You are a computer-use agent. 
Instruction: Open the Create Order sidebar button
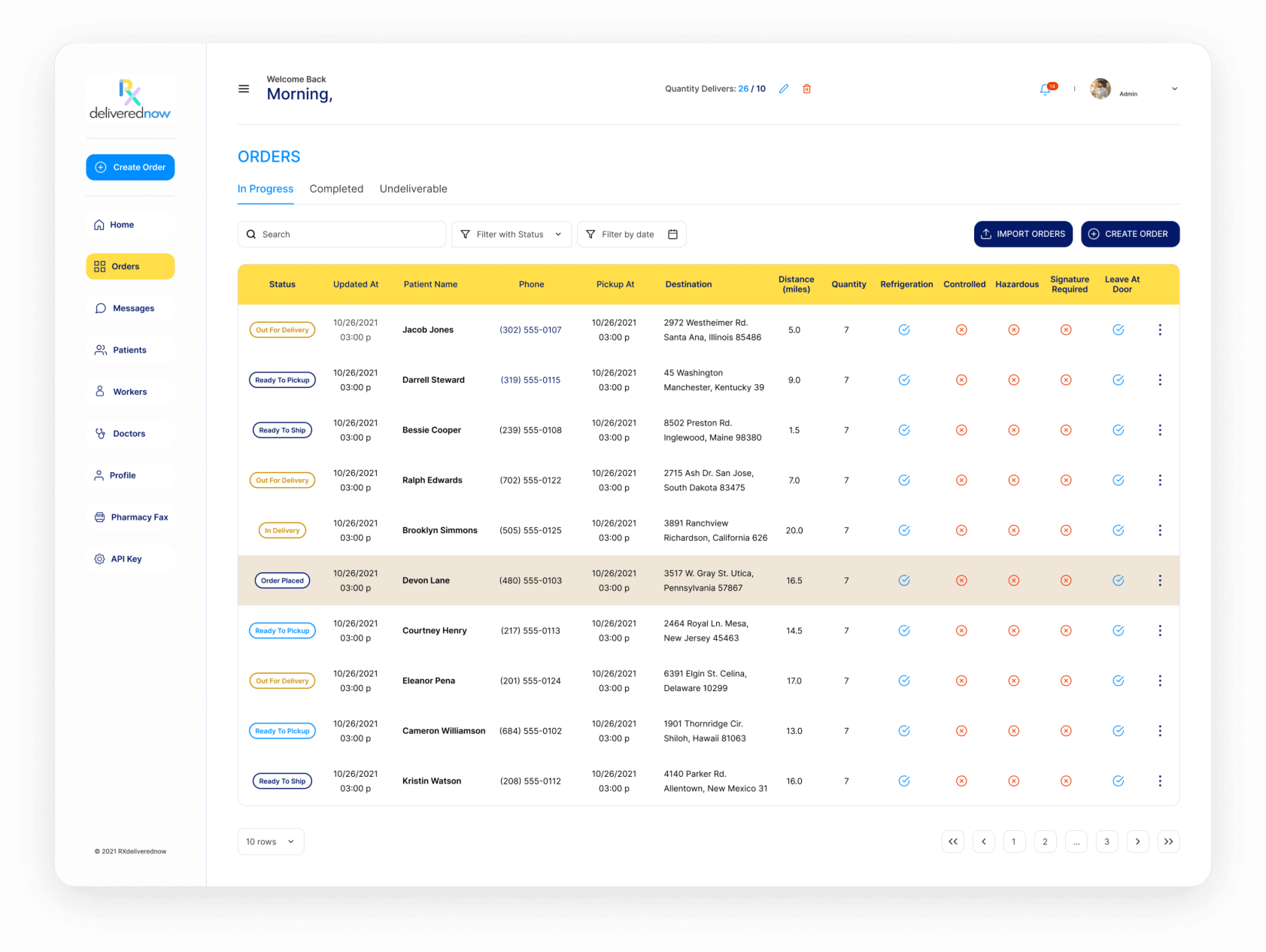click(x=130, y=167)
